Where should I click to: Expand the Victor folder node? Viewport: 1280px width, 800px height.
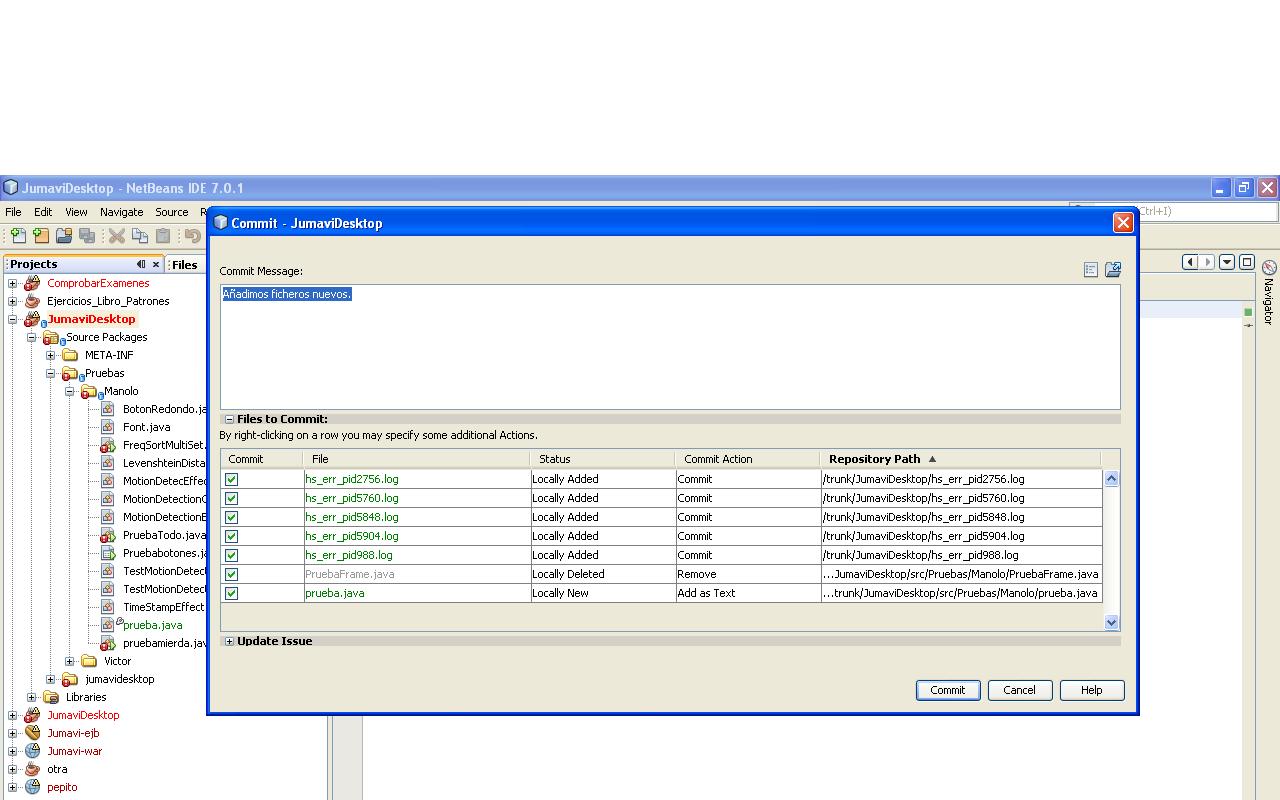click(x=68, y=661)
